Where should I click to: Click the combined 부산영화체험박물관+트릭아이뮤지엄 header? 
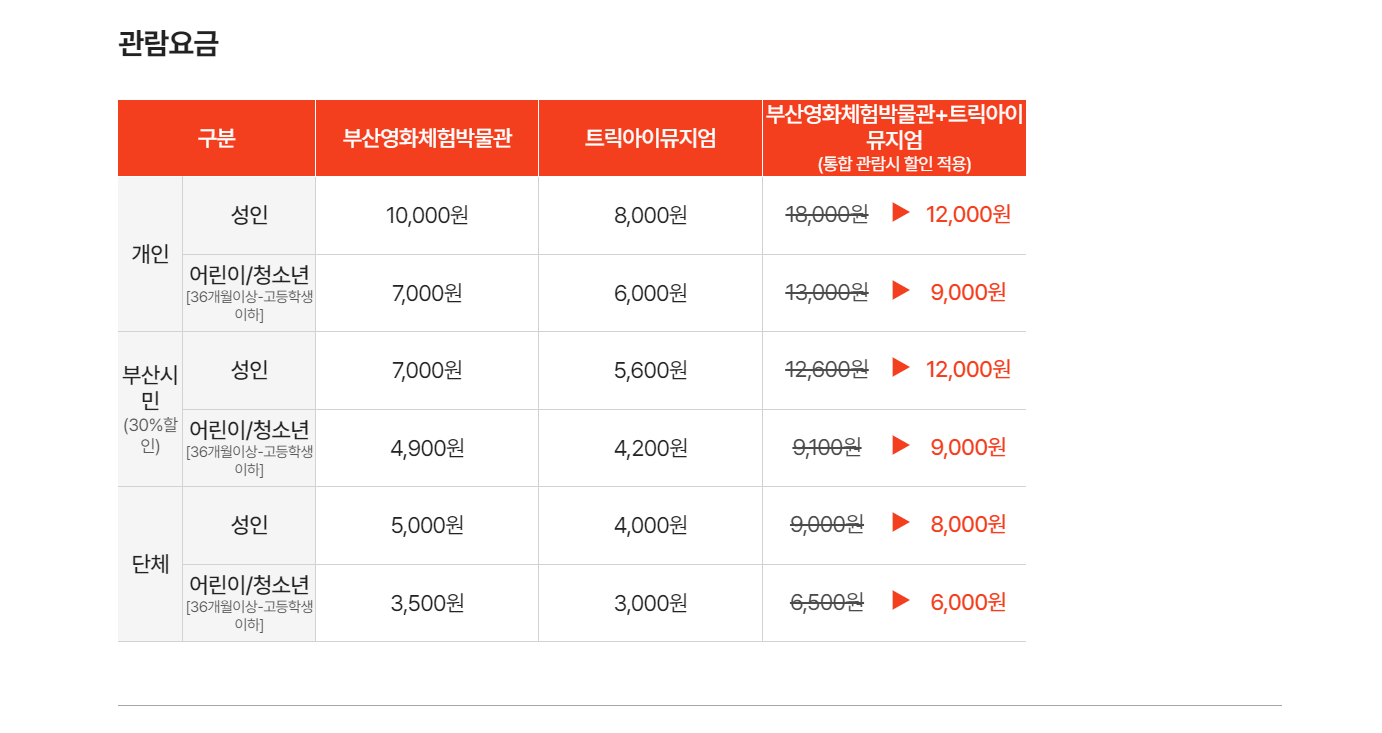pyautogui.click(x=894, y=138)
